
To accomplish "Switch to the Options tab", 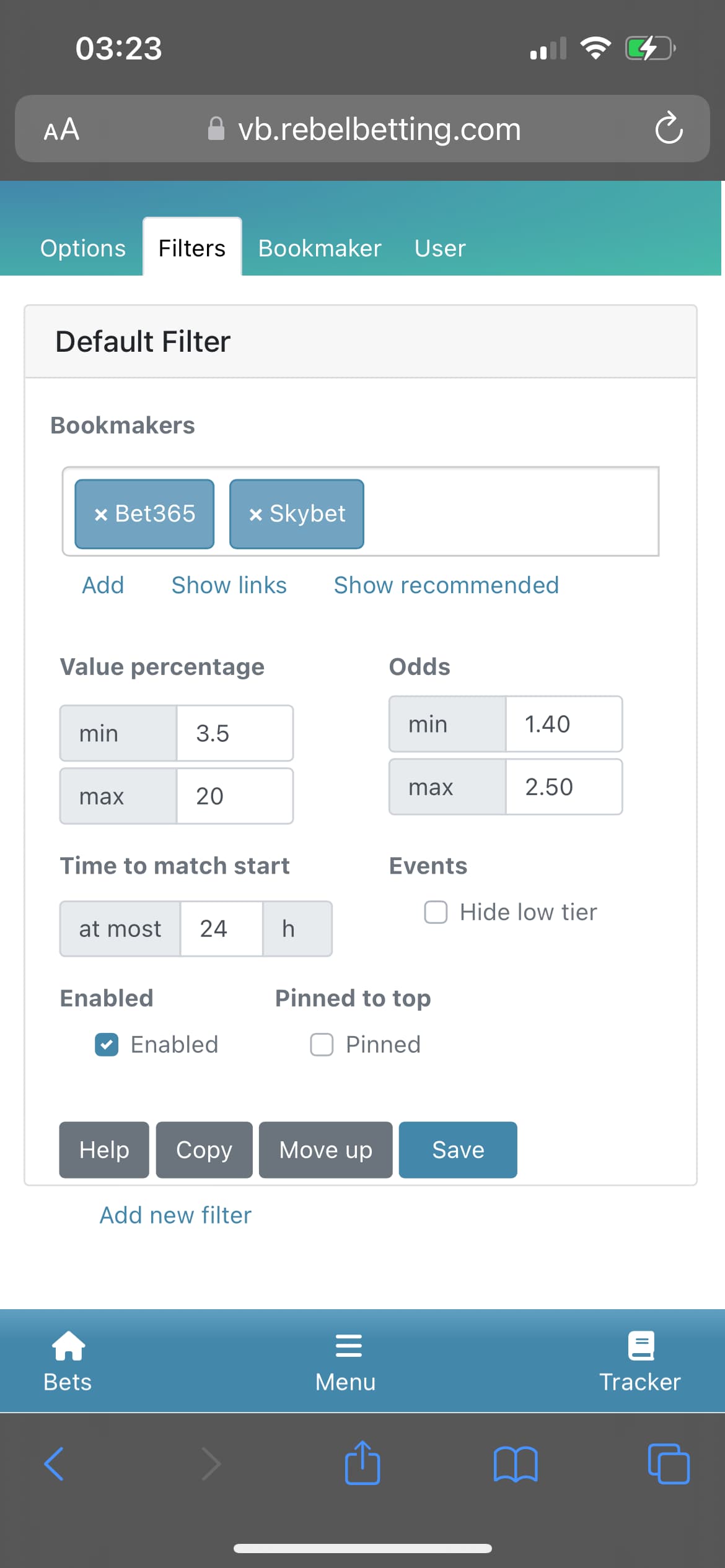I will coord(83,248).
